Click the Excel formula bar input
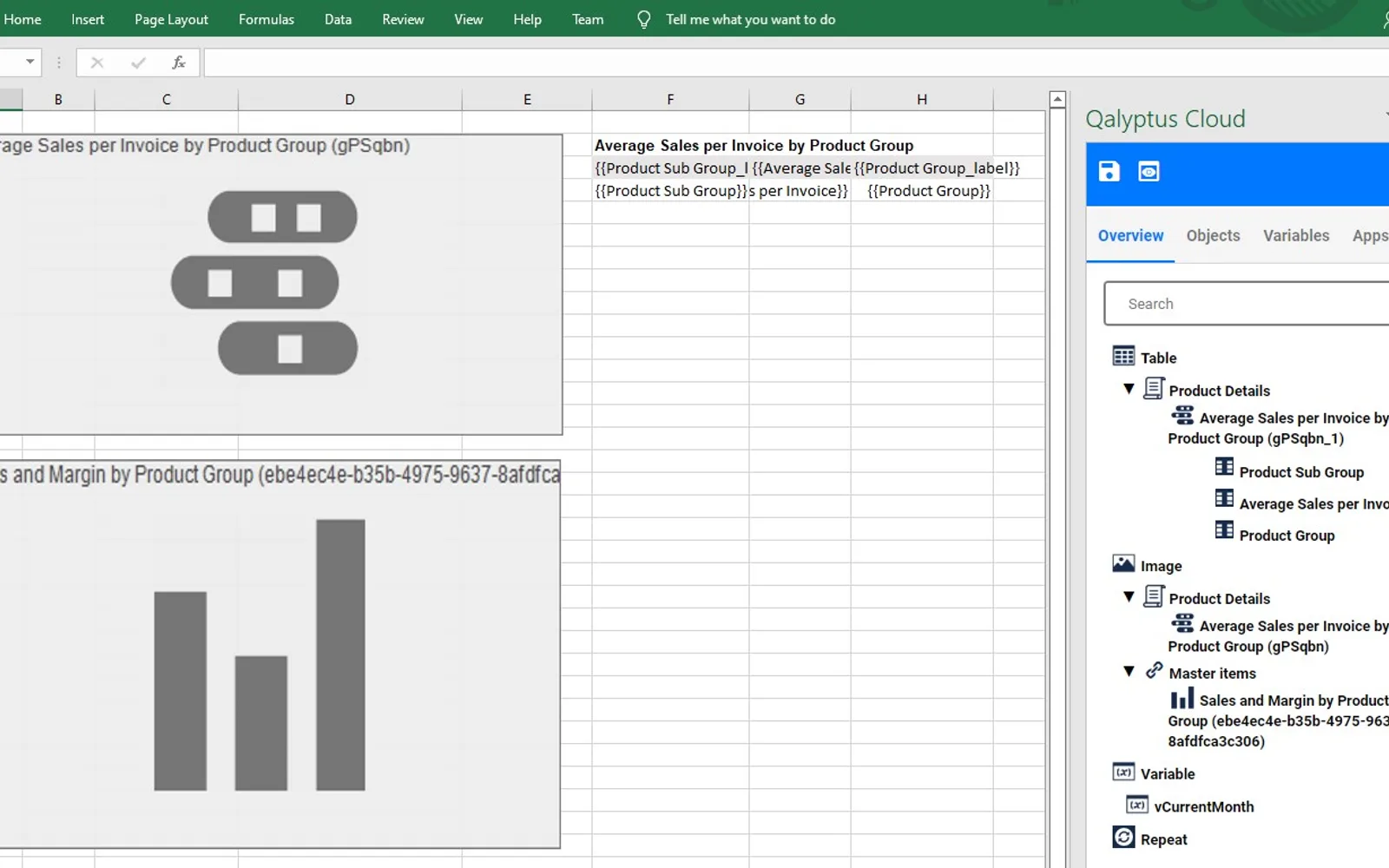This screenshot has height=868, width=1389. click(796, 62)
